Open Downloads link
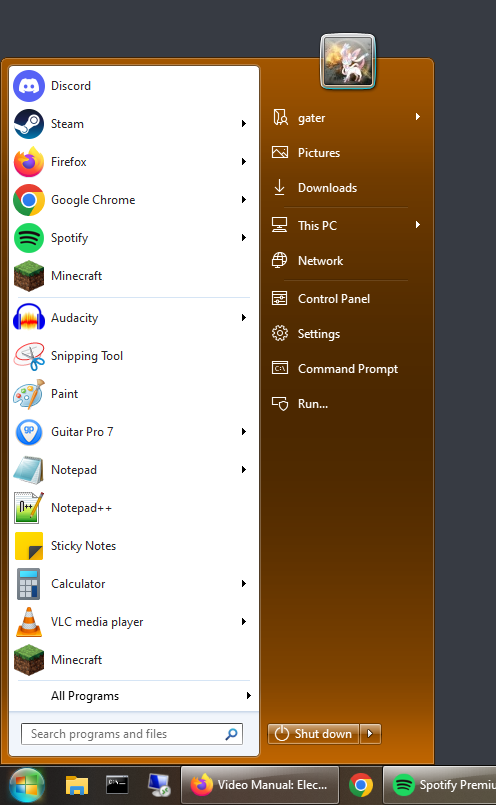The height and width of the screenshot is (805, 496). (327, 187)
